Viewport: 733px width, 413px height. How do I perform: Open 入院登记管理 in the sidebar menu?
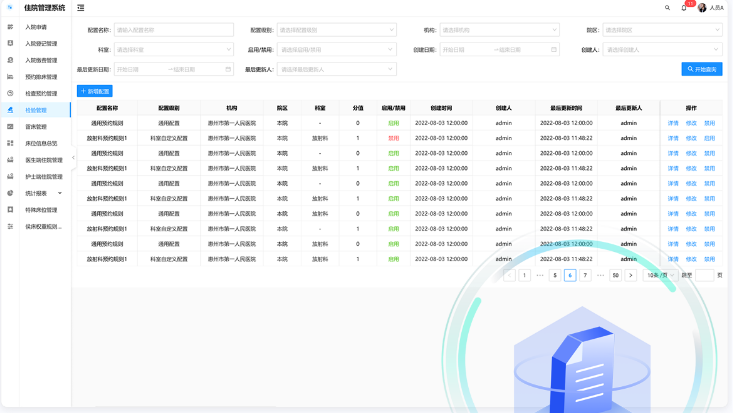(x=41, y=43)
